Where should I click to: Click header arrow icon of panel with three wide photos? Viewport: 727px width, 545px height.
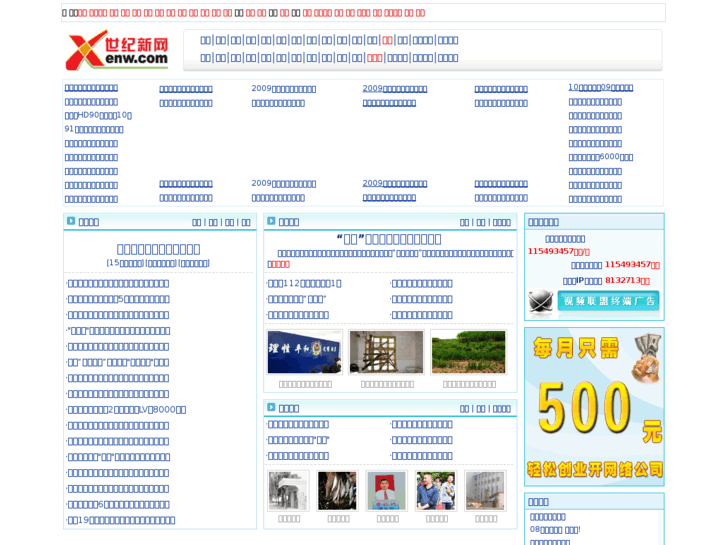point(271,221)
